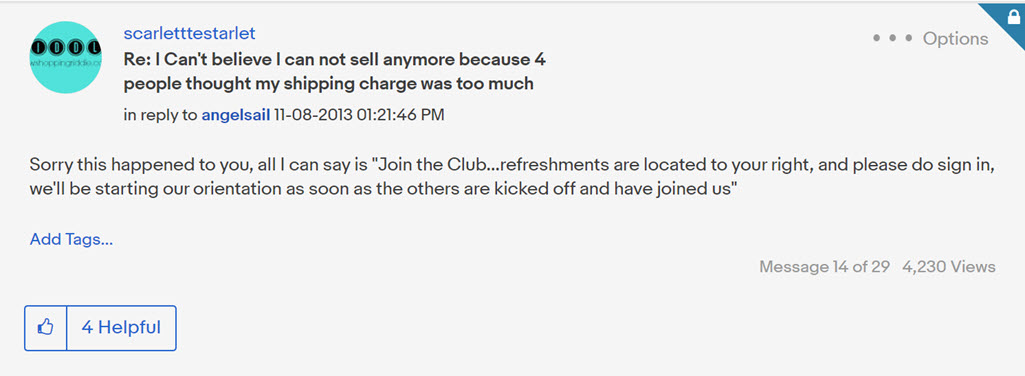This screenshot has width=1025, height=376.
Task: Expand the Add Tags... field
Action: coord(71,239)
